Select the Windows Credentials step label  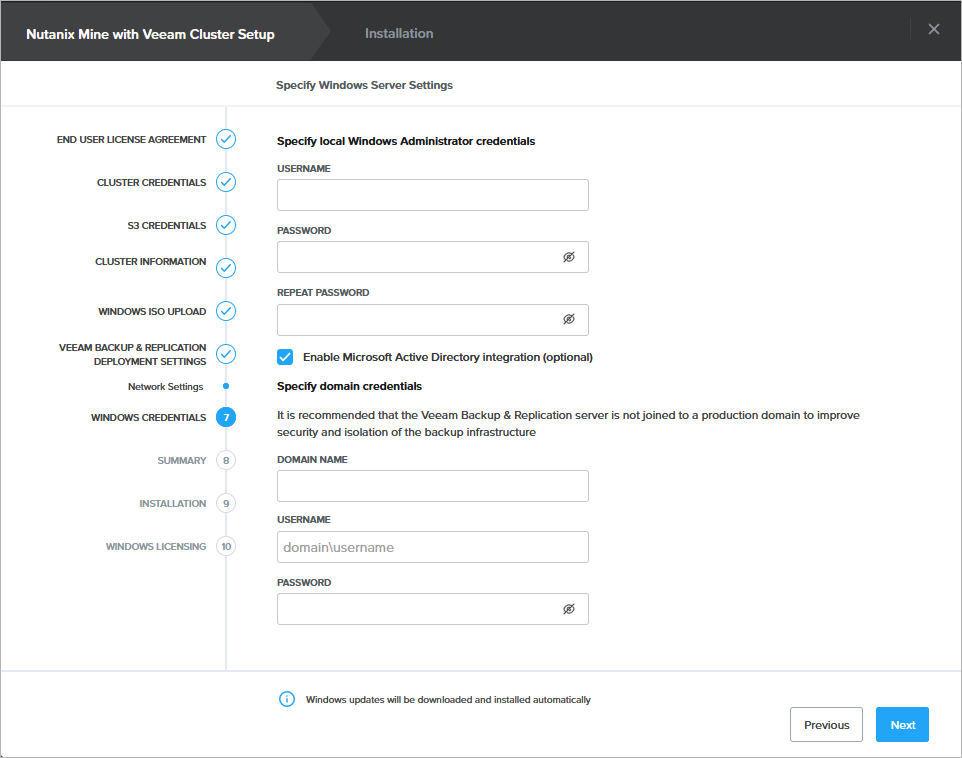pos(148,418)
